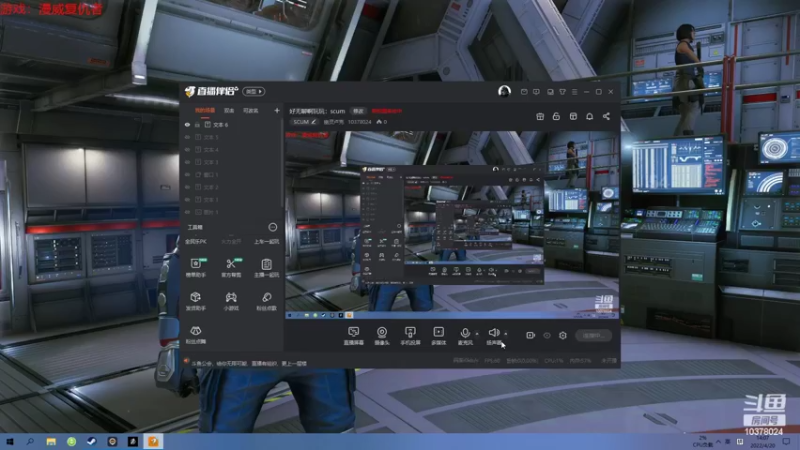Toggle visibility of layer 文本 3
This screenshot has width=800, height=450.
[187, 162]
